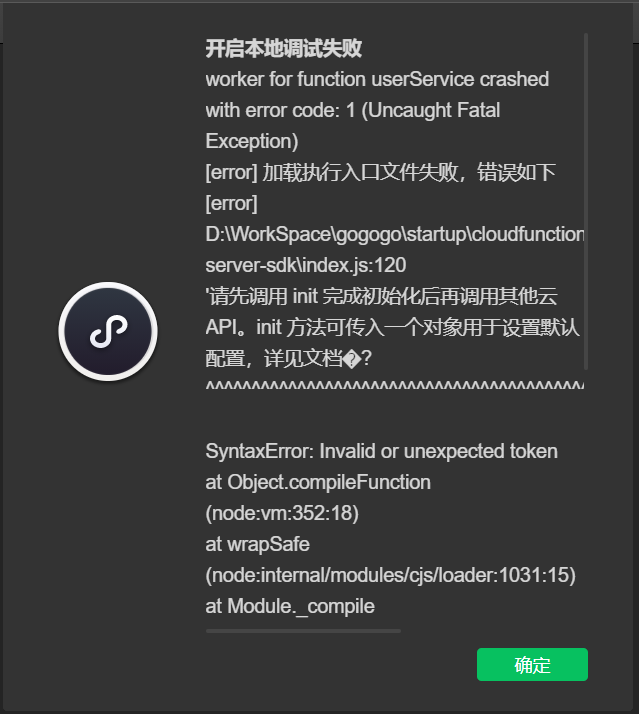Click the 开启本地调试失败 heading
Viewport: 639px width, 714px height.
(x=284, y=48)
